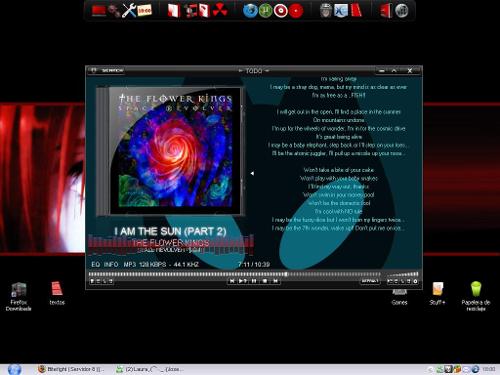Stop playback with the stop button
This screenshot has height=375, width=500.
(265, 281)
